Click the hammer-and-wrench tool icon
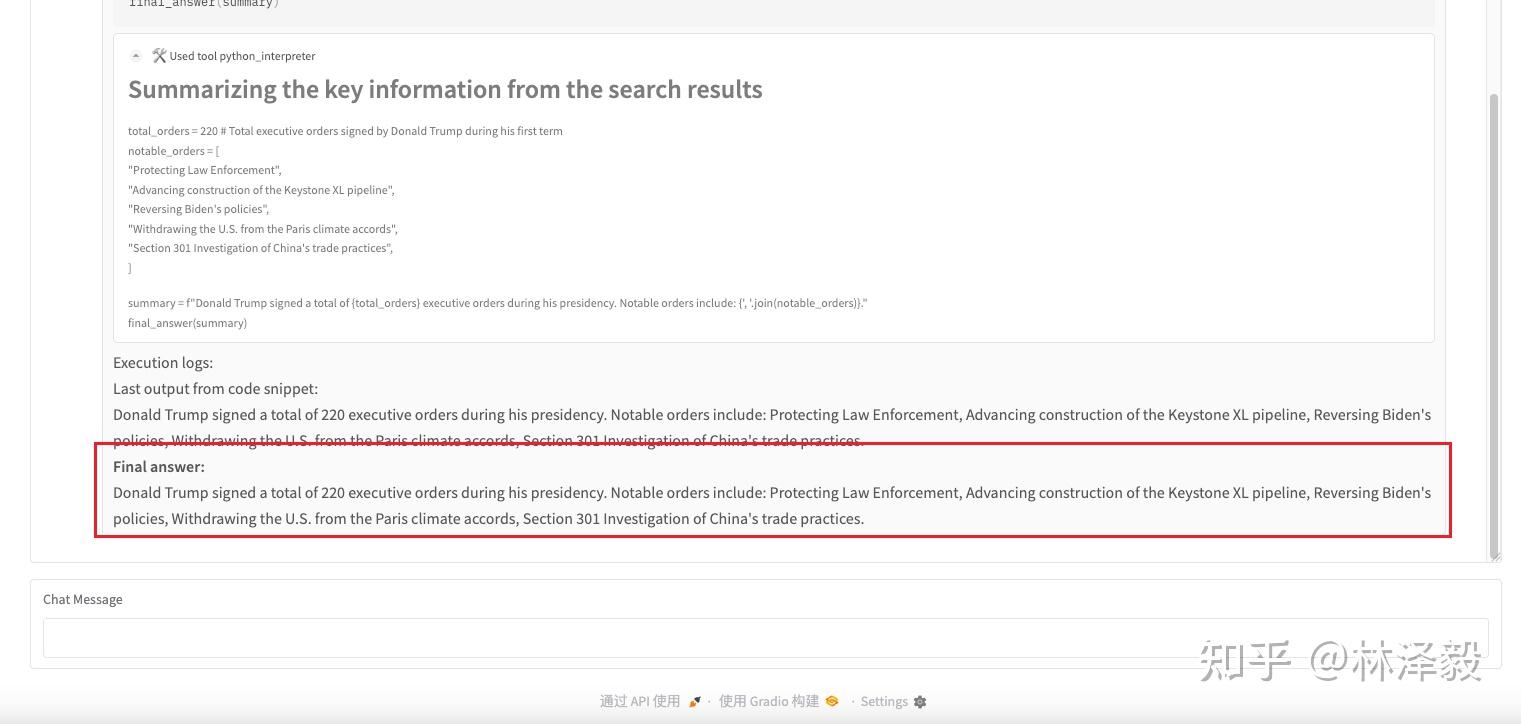Screen dimensions: 1521x724 click(159, 56)
